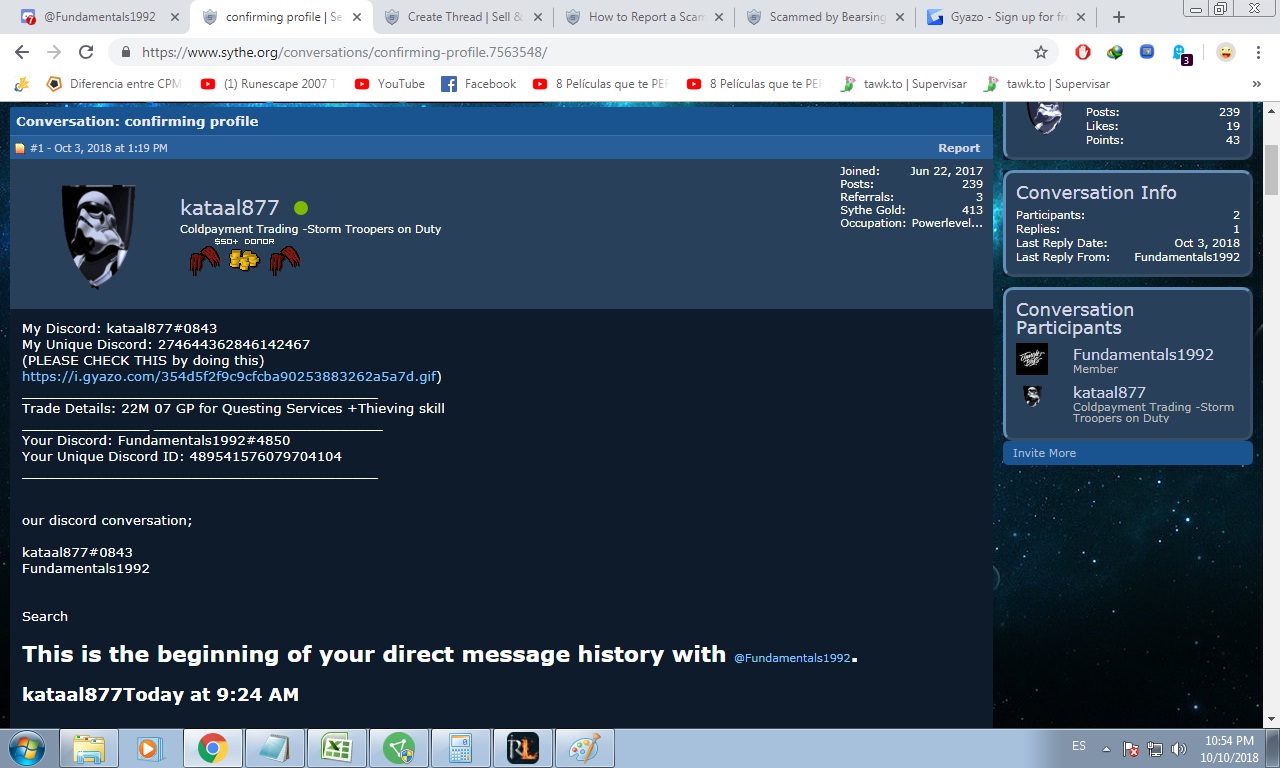Open the Internet Download Manager extension

click(1115, 52)
